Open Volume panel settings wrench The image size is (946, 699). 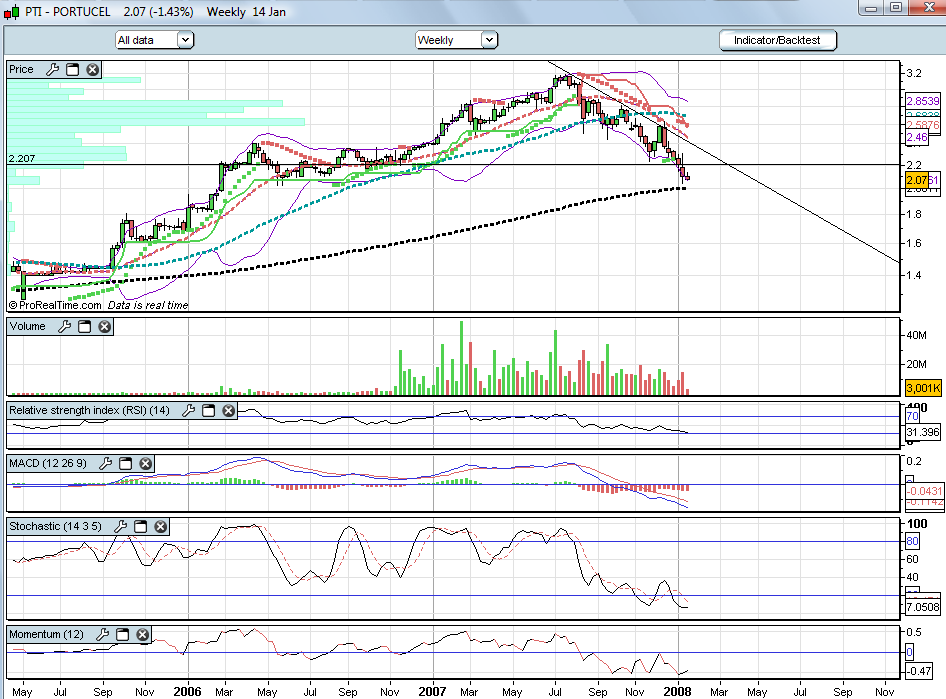click(x=65, y=326)
